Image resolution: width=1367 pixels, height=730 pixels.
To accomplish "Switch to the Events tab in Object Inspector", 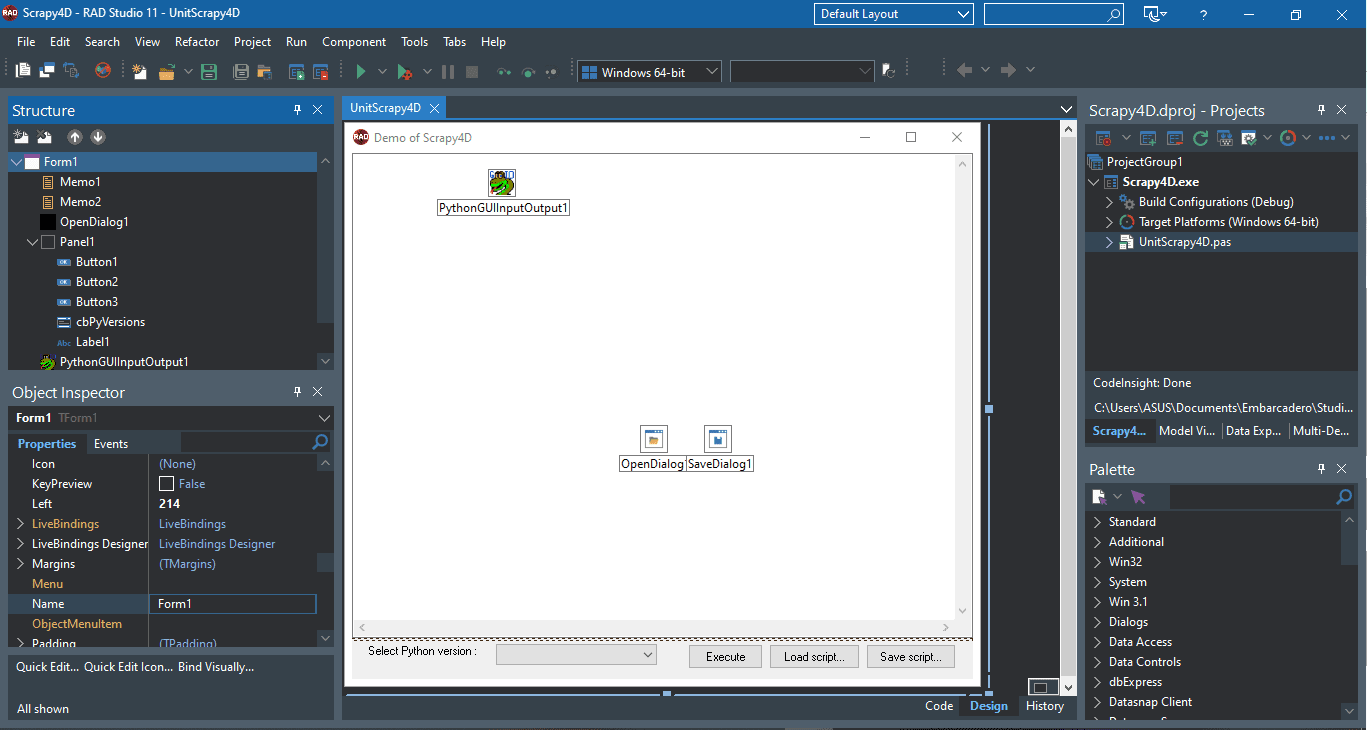I will [111, 444].
